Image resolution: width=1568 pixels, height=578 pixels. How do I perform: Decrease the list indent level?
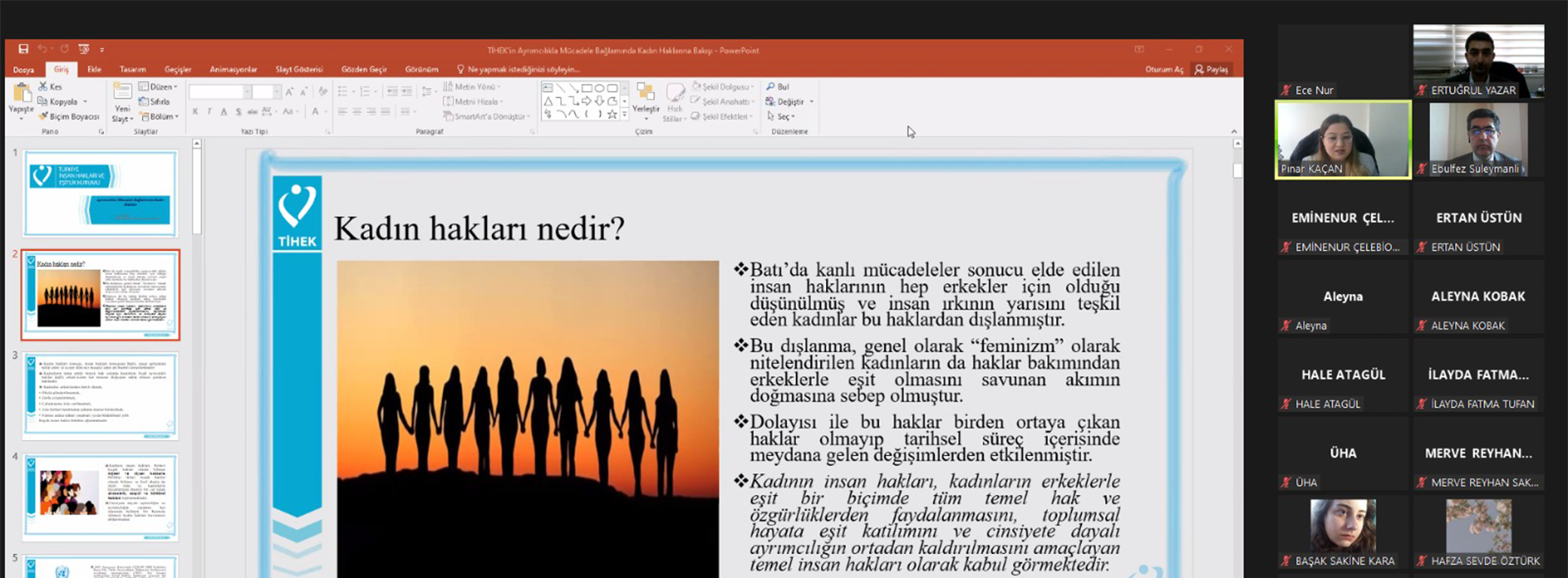[x=392, y=92]
